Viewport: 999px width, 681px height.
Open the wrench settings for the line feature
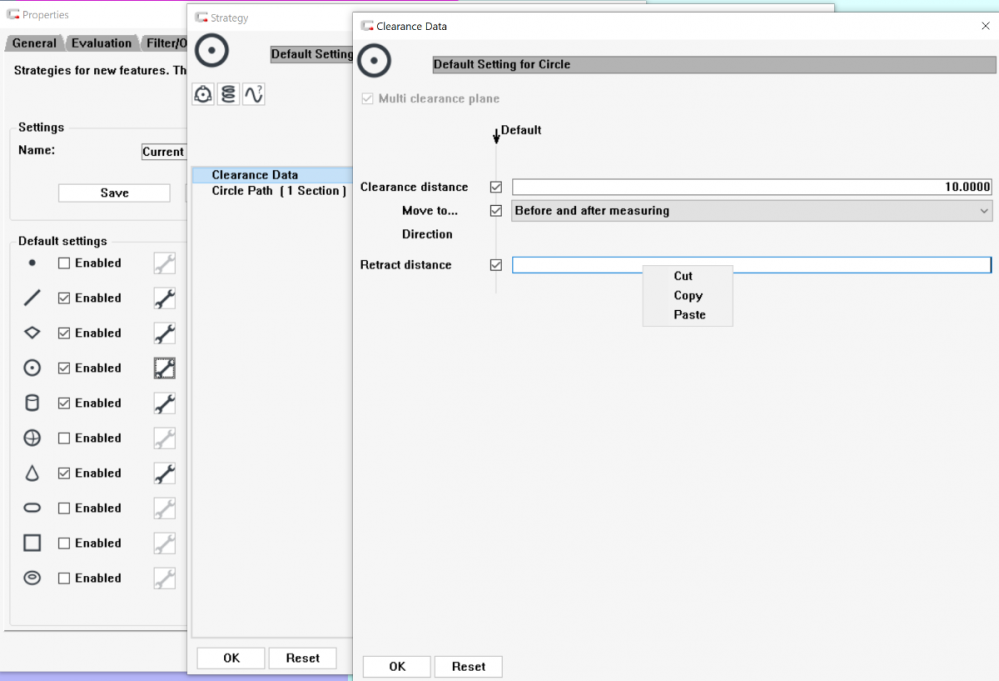[165, 298]
